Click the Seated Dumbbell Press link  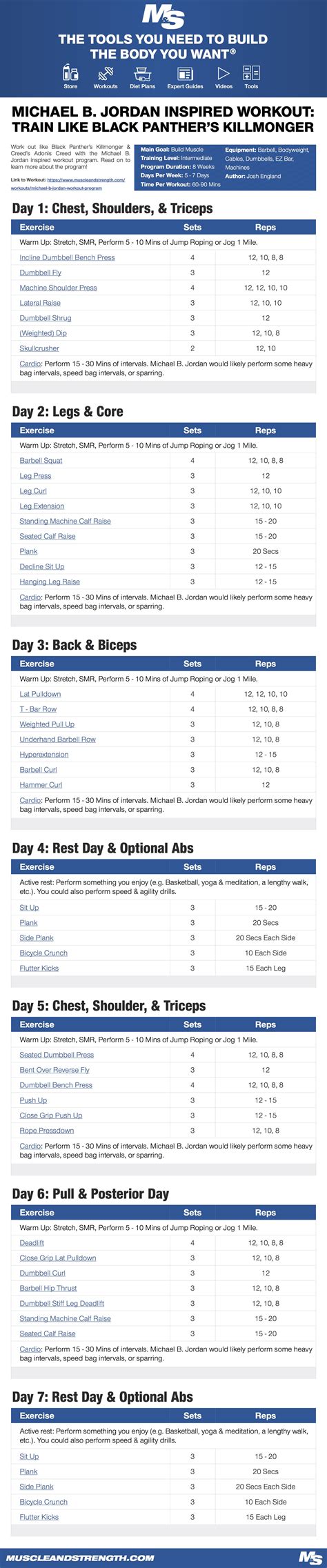(x=57, y=1055)
